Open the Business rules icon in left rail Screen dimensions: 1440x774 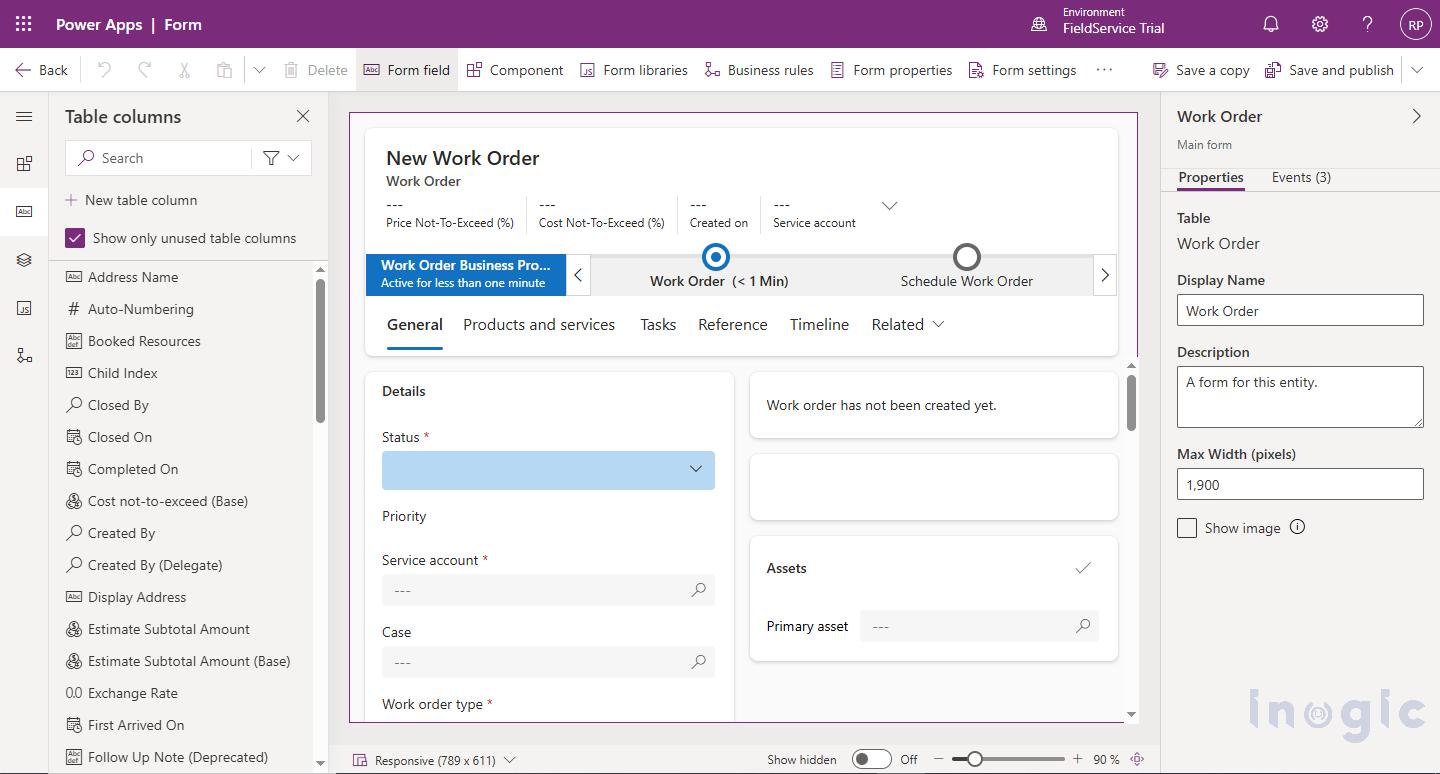tap(24, 356)
